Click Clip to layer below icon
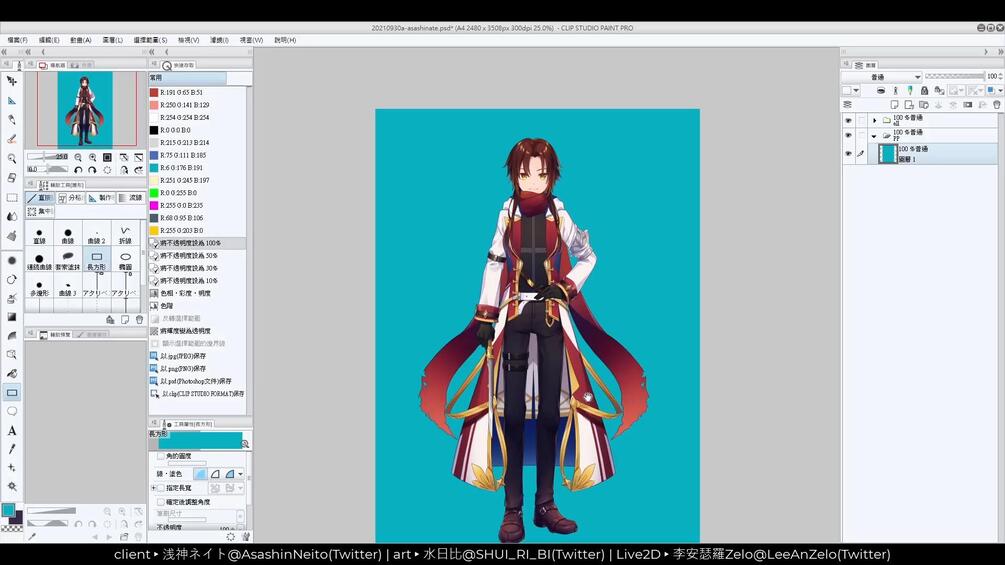Screen dimensions: 1005x565 click(881, 90)
